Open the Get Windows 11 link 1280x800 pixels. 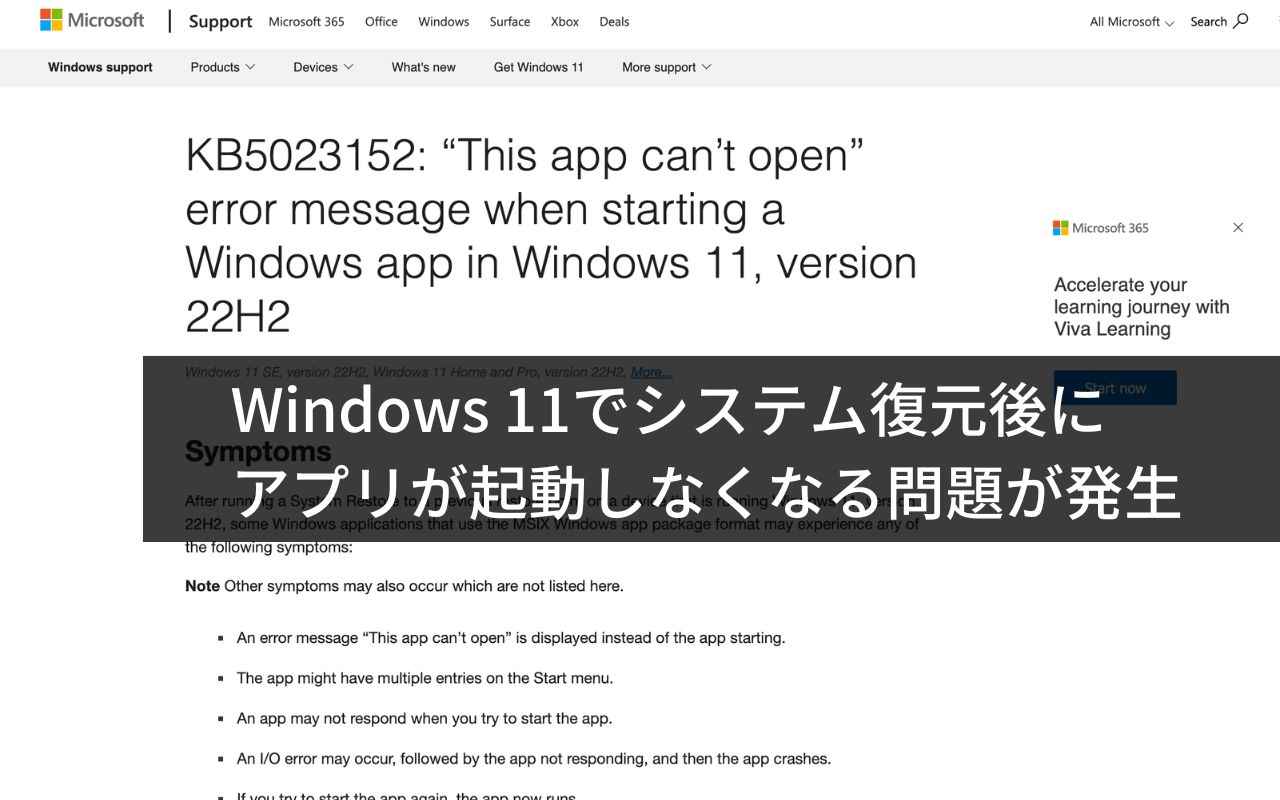[x=538, y=67]
